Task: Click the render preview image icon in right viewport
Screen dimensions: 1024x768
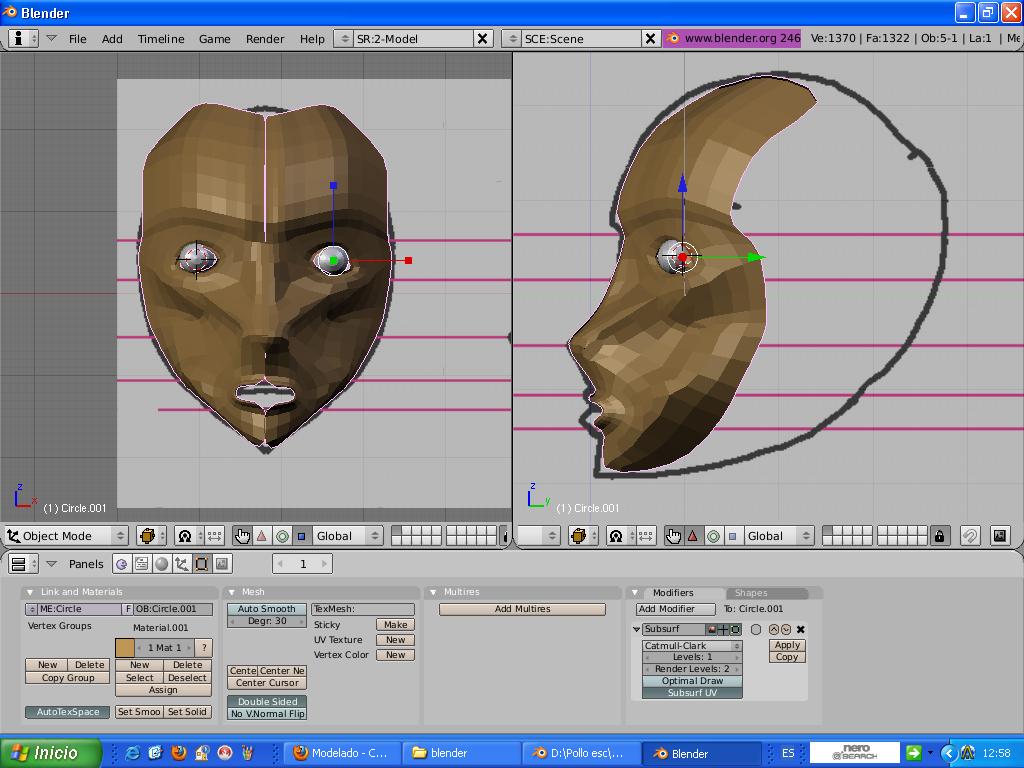Action: click(x=999, y=536)
